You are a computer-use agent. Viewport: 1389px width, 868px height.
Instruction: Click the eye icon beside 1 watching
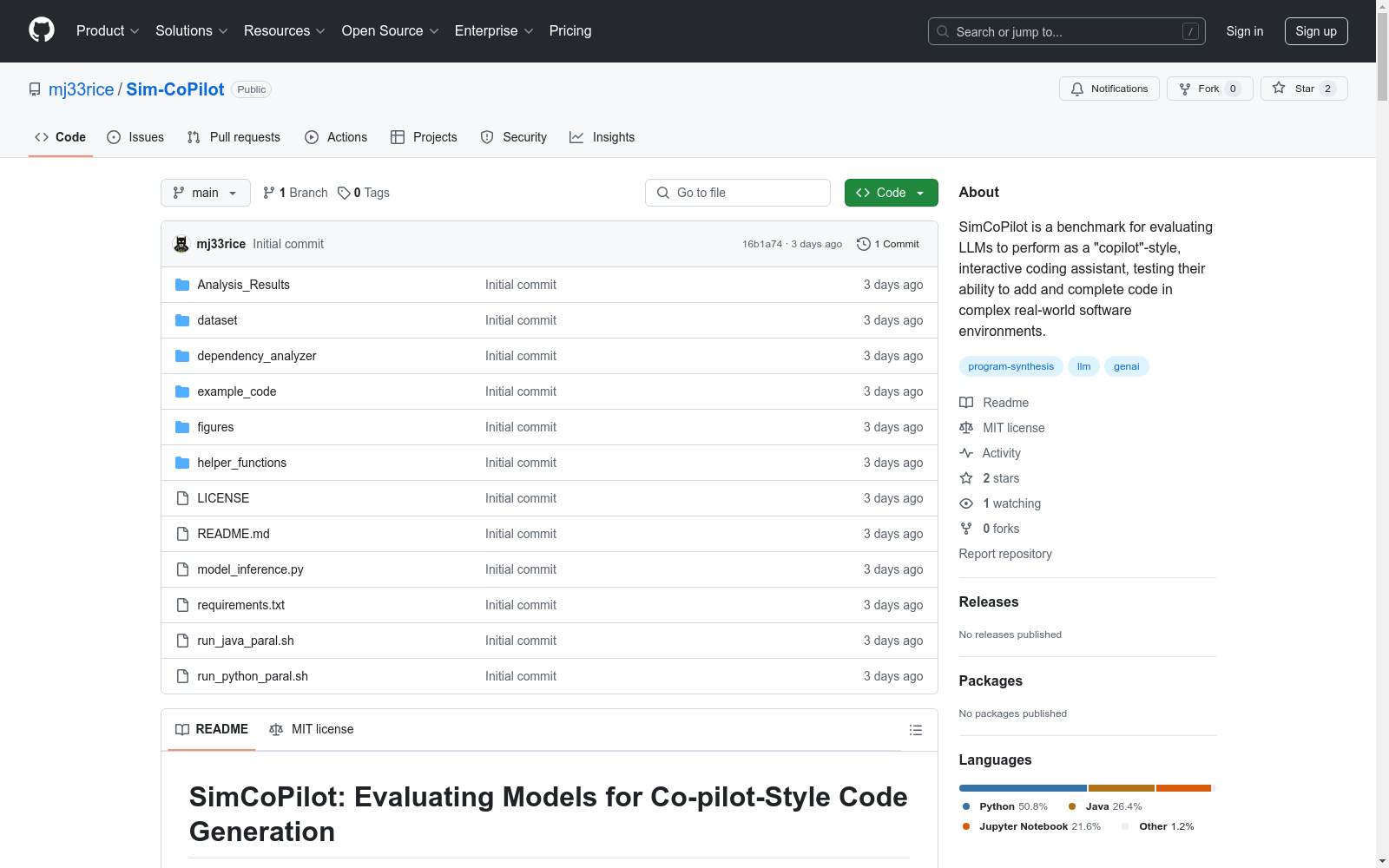click(x=966, y=503)
